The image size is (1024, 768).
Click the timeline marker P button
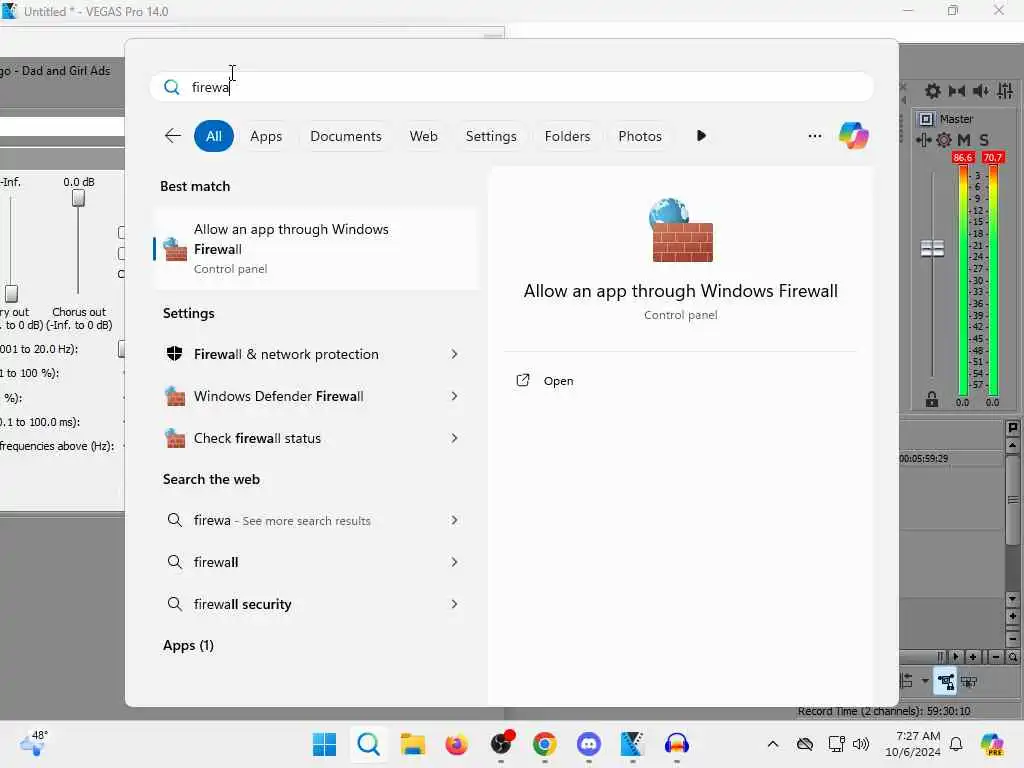(1012, 427)
